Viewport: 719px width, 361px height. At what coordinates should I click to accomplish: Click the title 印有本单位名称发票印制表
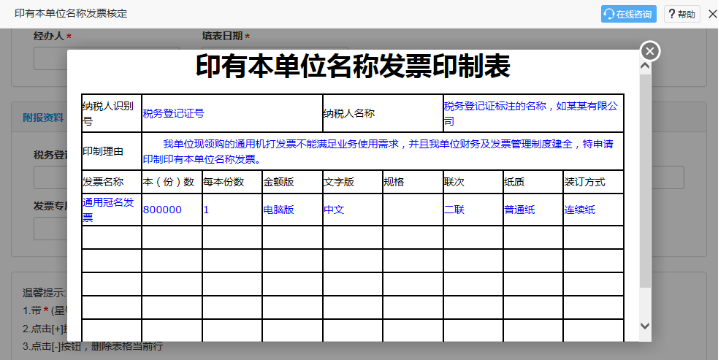352,67
